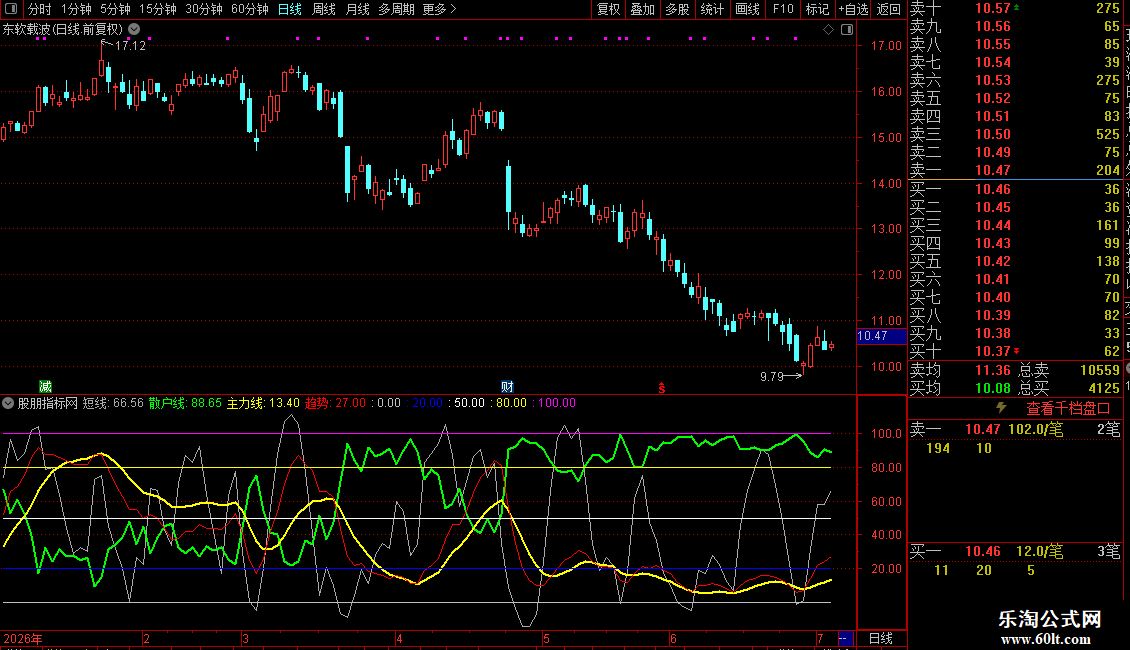Click the 卖一 10.47 102.0/笔 detail row
Viewport: 1130px width, 650px height.
[x=1015, y=429]
